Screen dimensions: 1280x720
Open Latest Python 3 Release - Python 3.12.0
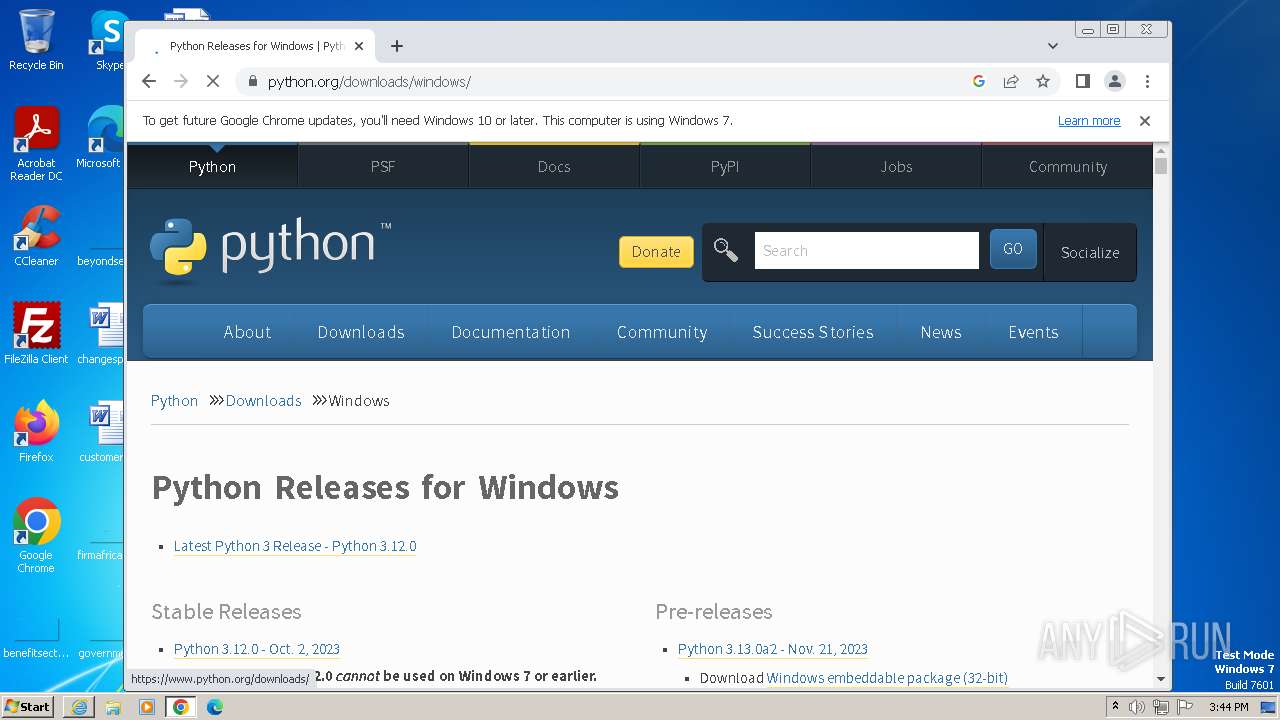pyautogui.click(x=295, y=546)
